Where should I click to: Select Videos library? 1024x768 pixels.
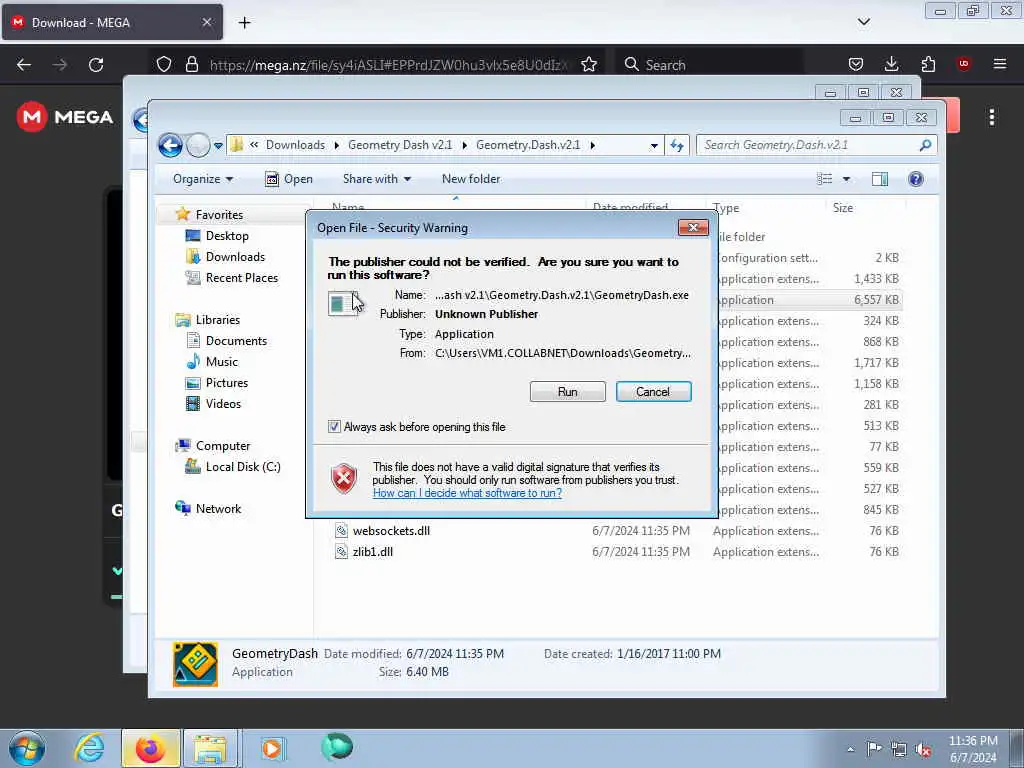223,404
